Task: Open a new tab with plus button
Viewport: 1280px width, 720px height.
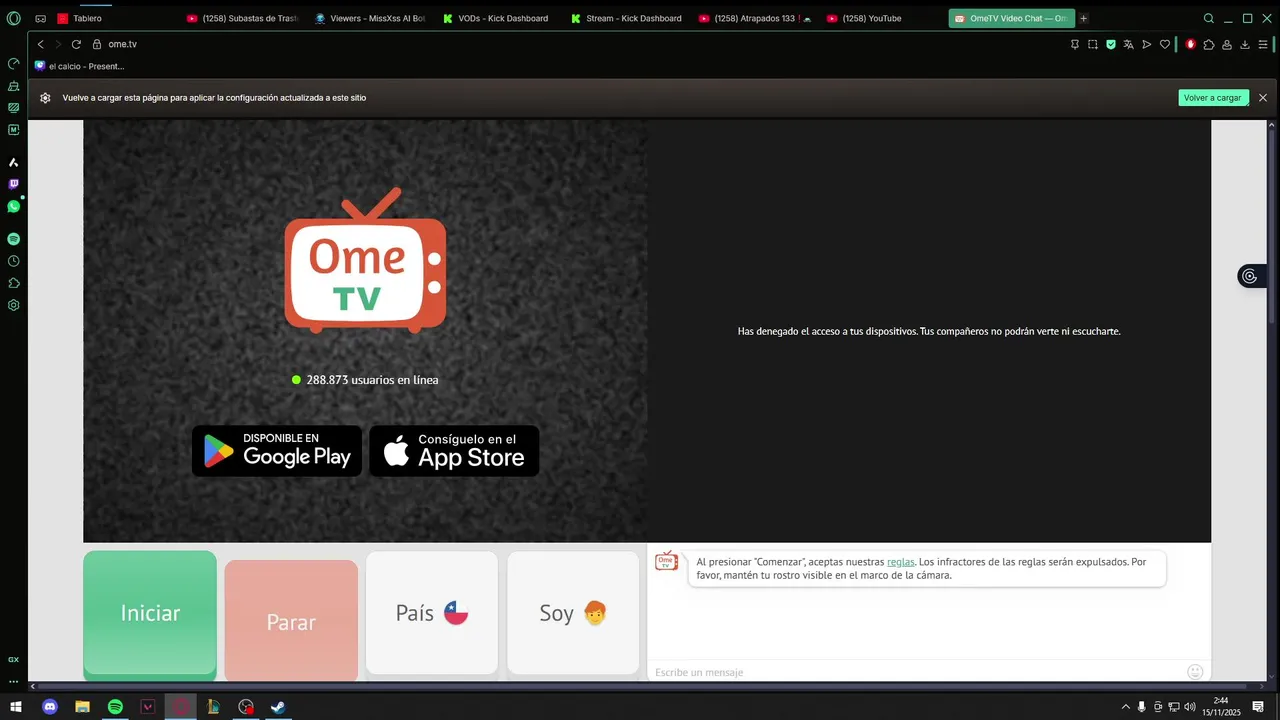Action: (x=1083, y=18)
